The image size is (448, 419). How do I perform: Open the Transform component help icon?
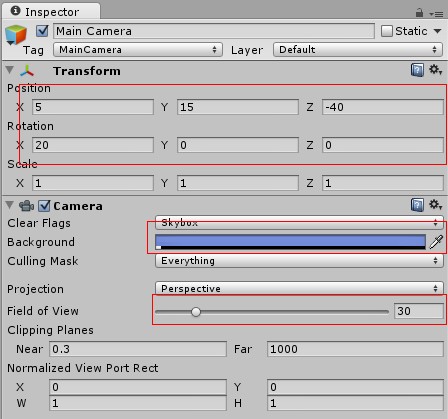(x=417, y=70)
